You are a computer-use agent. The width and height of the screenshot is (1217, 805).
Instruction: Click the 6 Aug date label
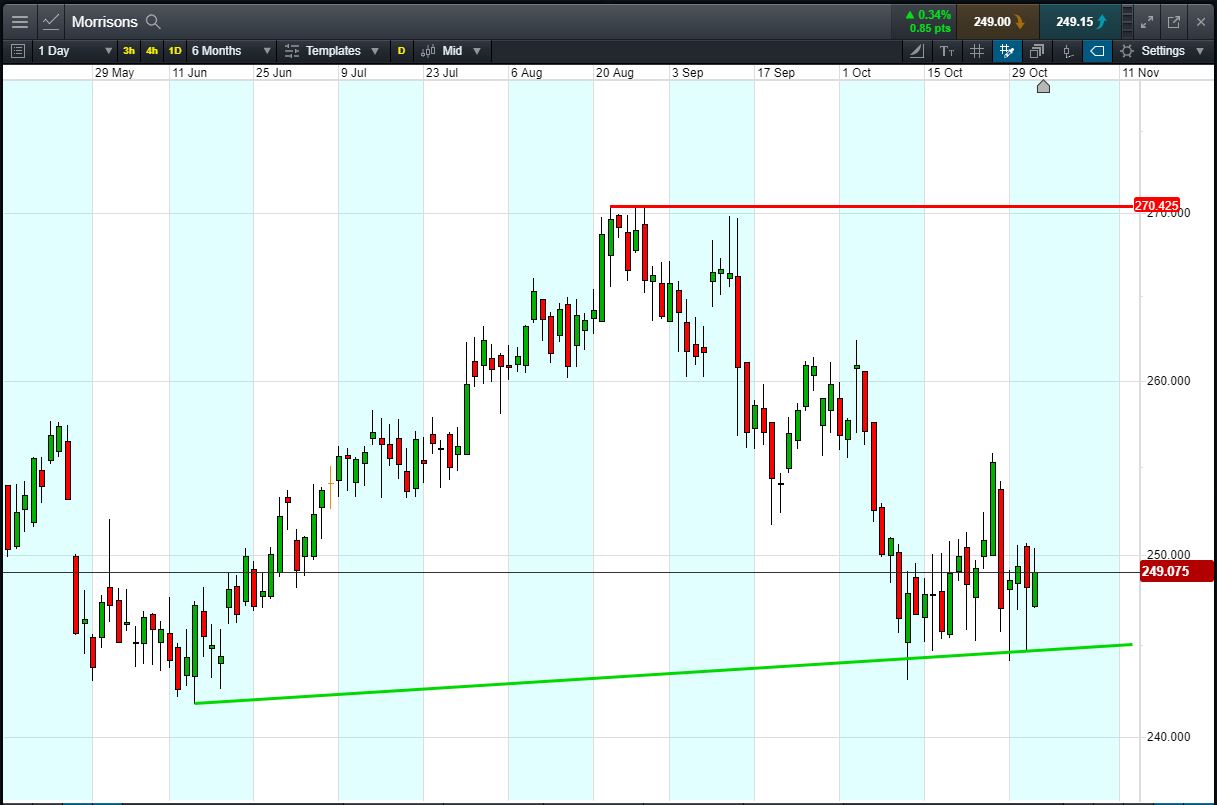[526, 73]
